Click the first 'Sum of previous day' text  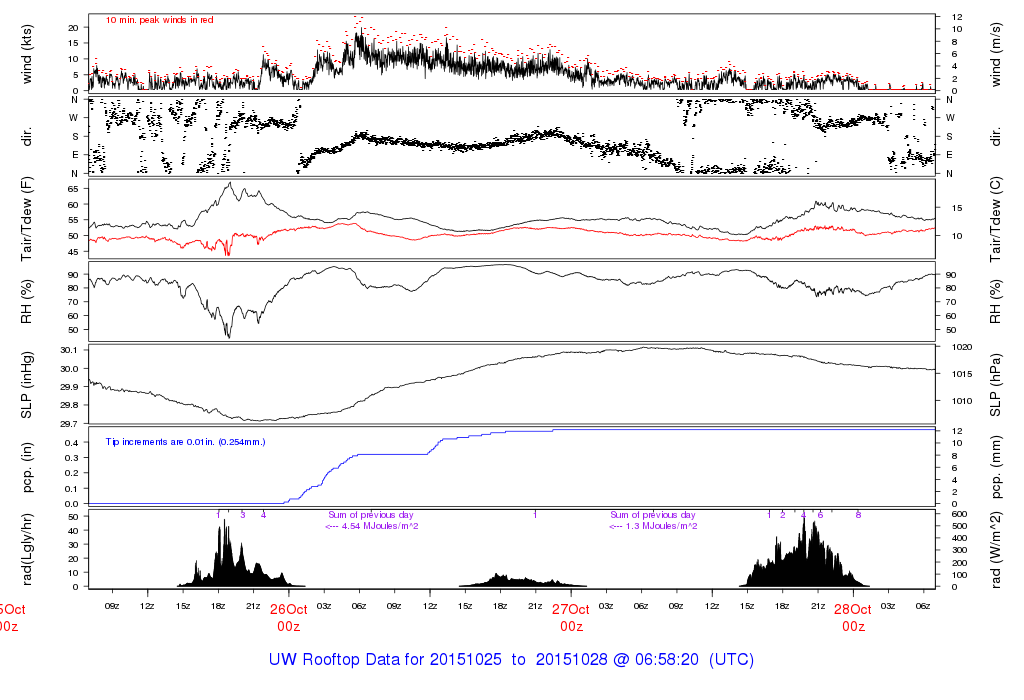pos(370,515)
